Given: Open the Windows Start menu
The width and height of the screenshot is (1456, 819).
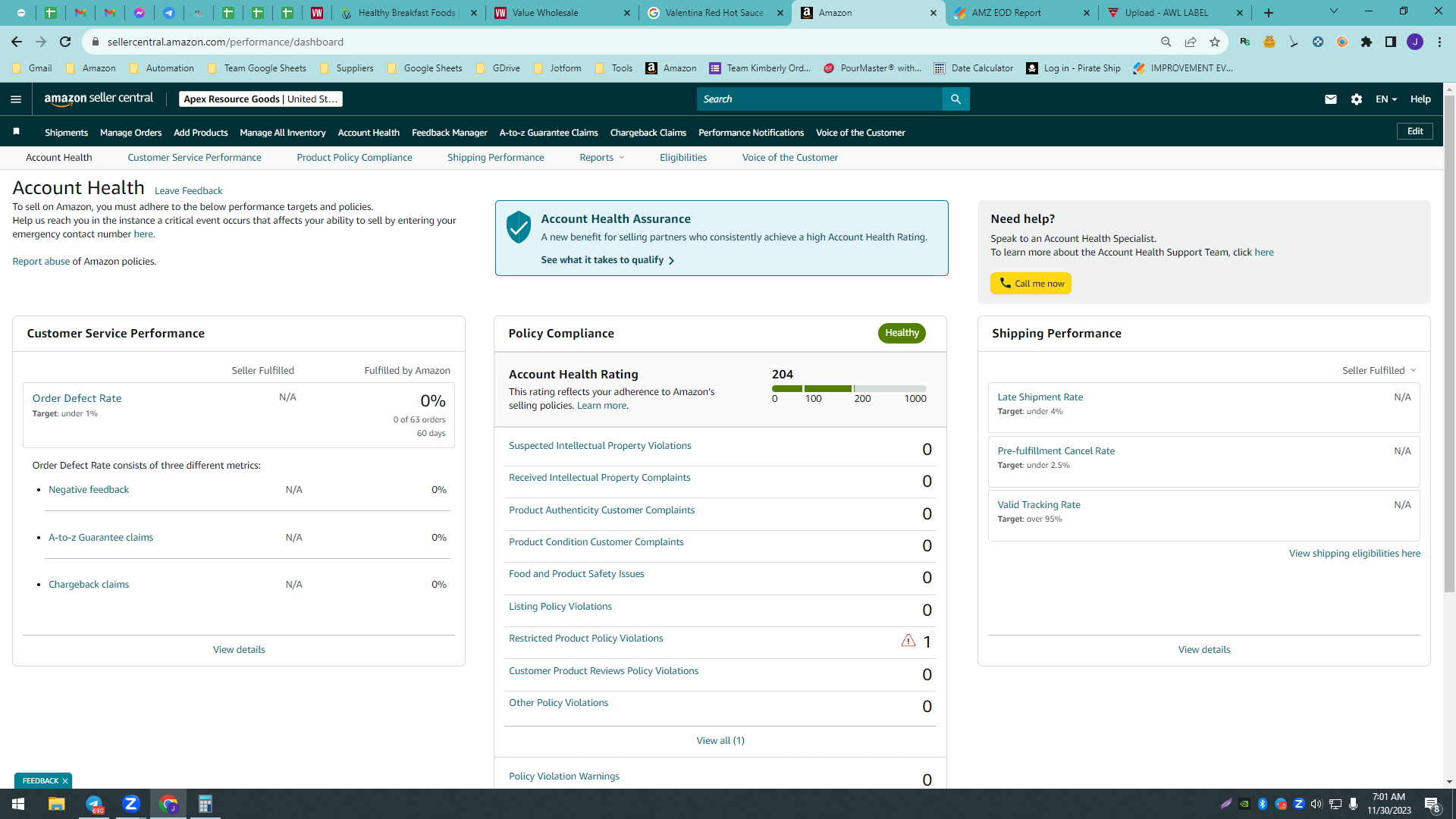Looking at the screenshot, I should pyautogui.click(x=18, y=804).
